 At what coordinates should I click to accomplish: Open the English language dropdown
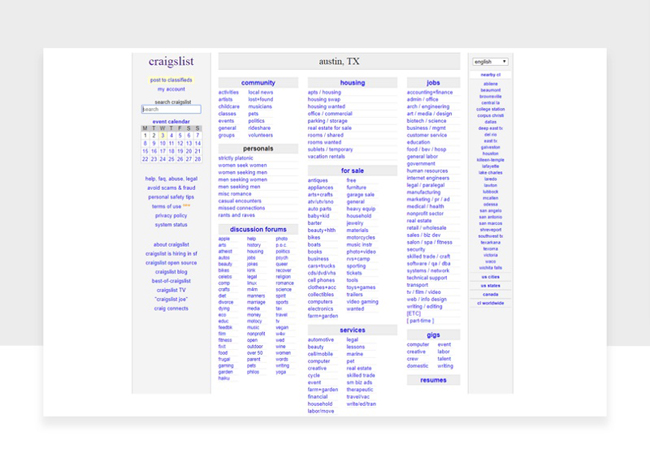click(x=490, y=62)
